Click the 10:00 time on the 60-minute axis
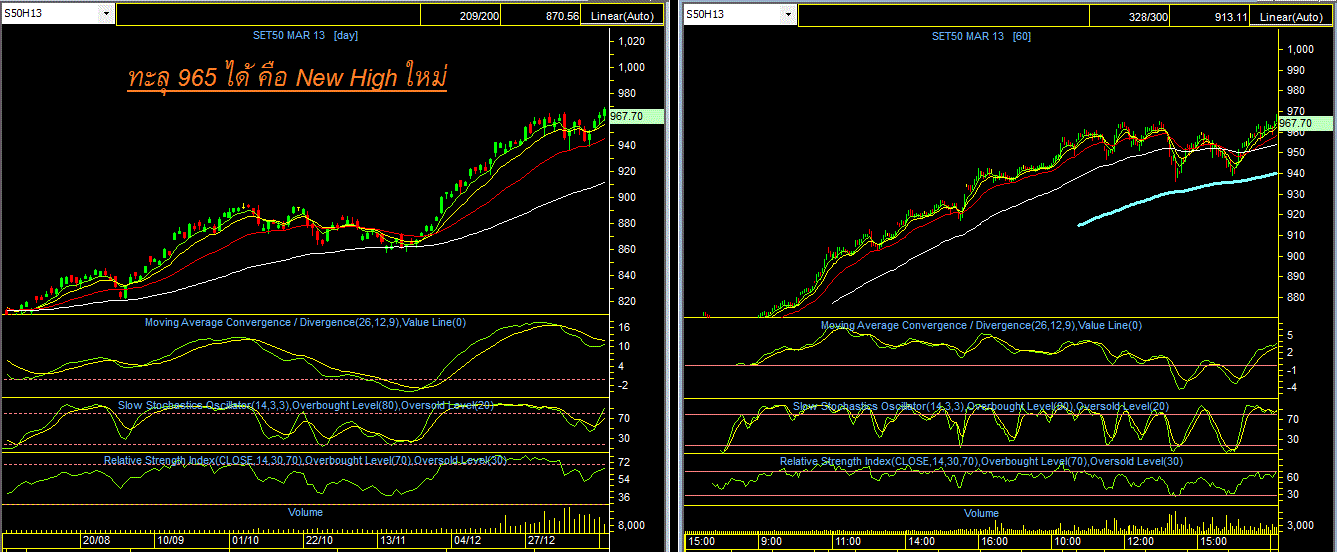 1069,541
